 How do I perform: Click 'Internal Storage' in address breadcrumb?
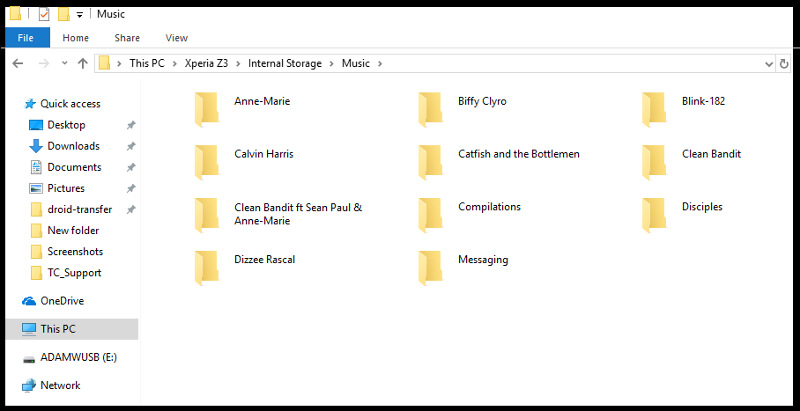285,64
